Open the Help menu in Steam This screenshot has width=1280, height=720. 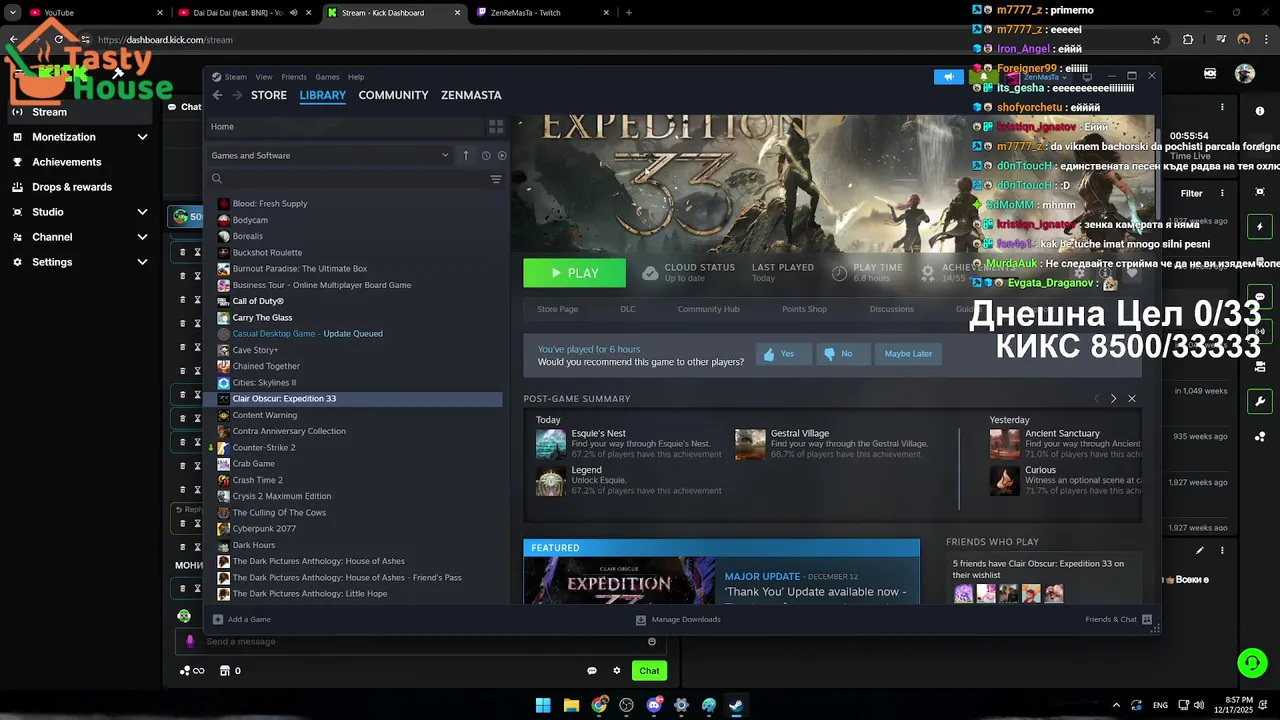click(x=356, y=77)
